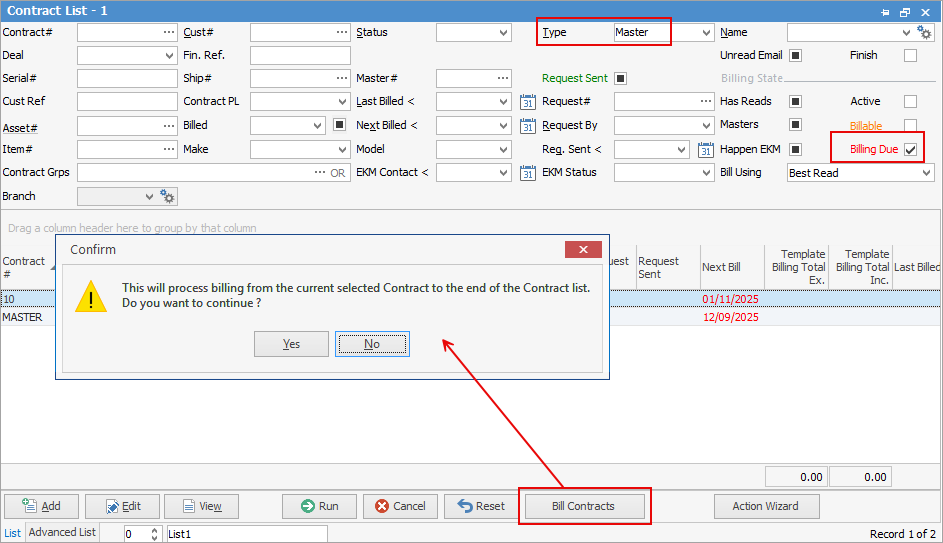Uncheck the Billing Due checkbox
Viewport: 943px width, 543px height.
coord(911,149)
